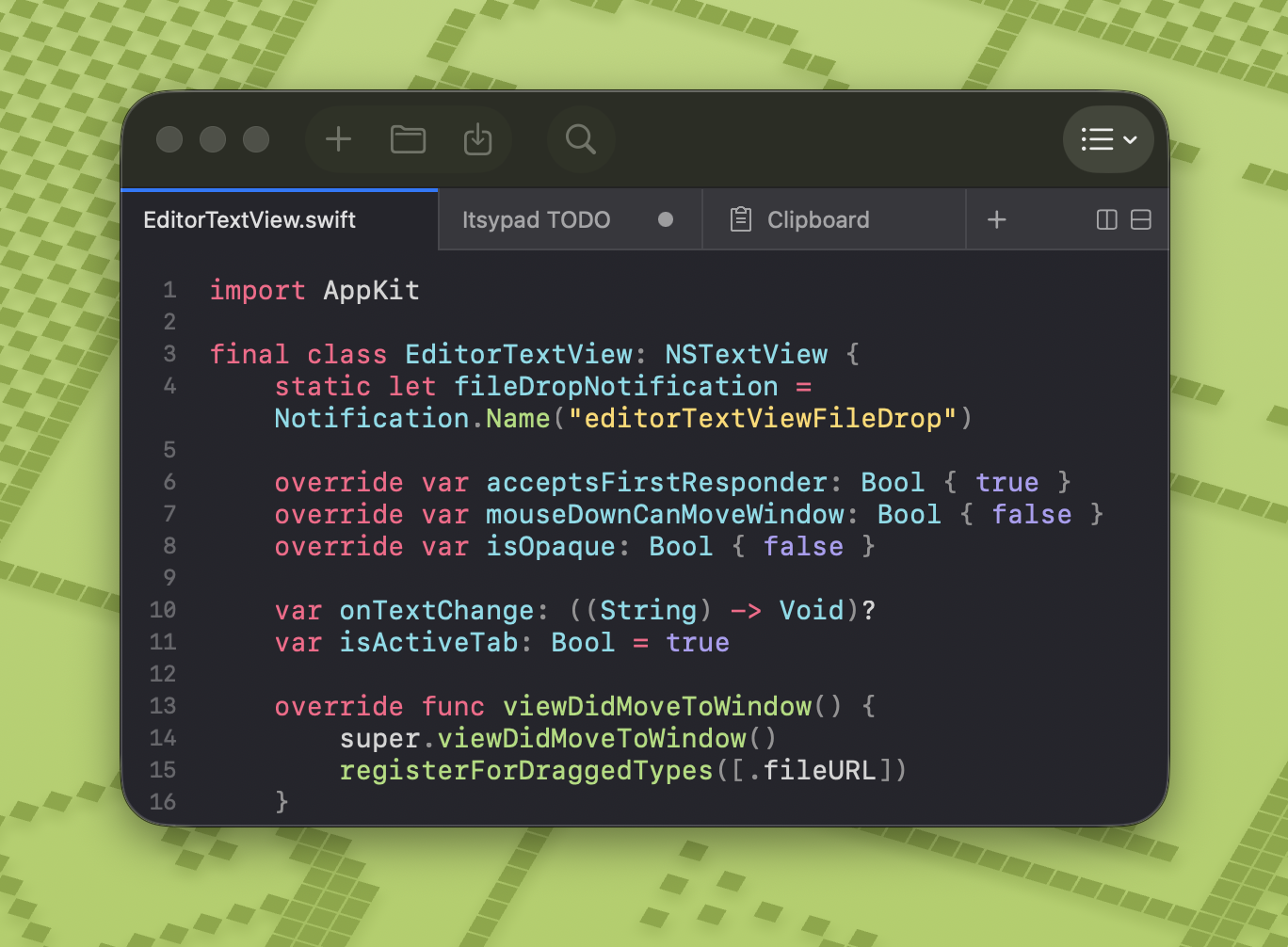Open the list view dropdown in the titlebar
The width and height of the screenshot is (1288, 947).
[x=1108, y=139]
